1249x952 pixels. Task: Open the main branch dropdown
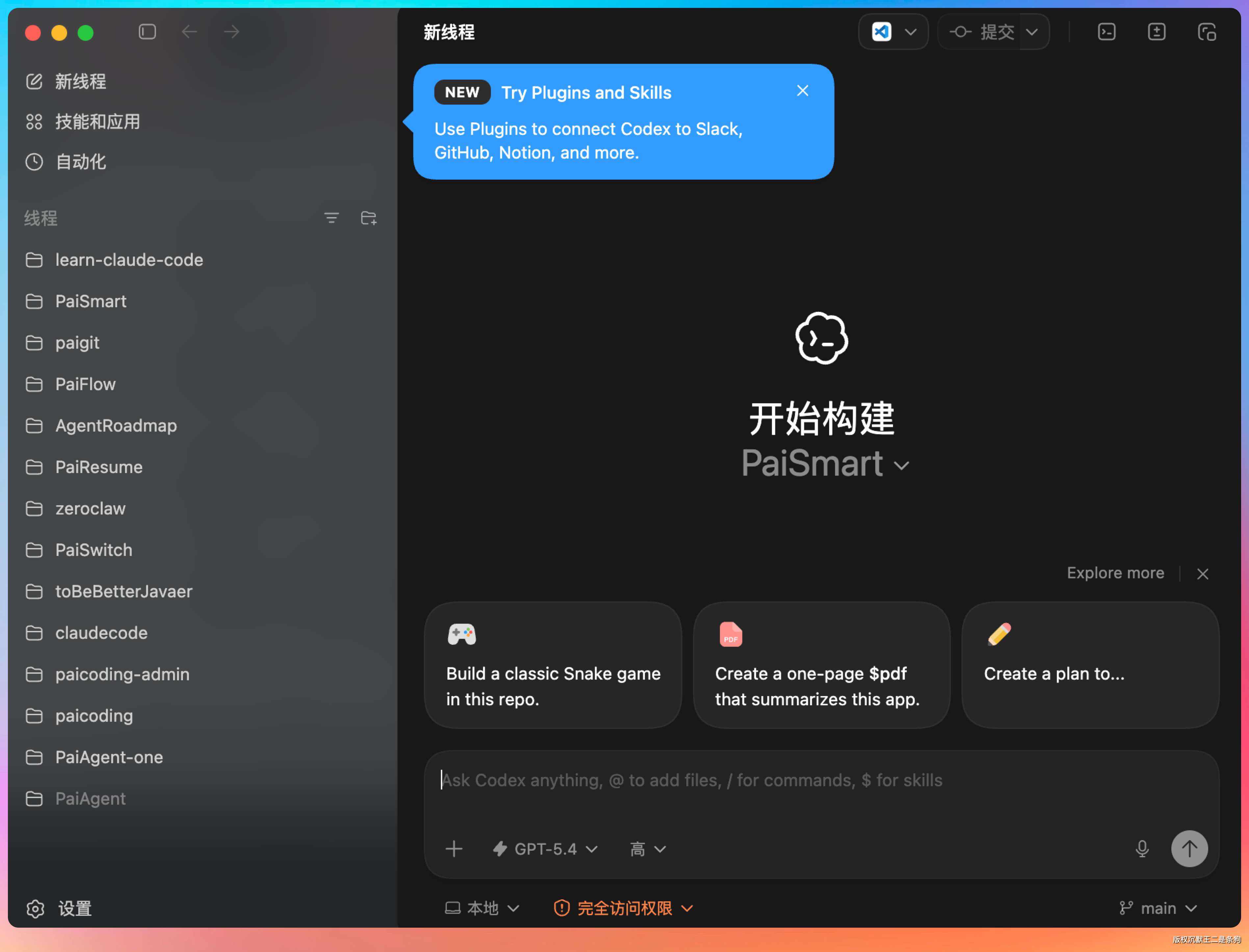coord(1158,908)
